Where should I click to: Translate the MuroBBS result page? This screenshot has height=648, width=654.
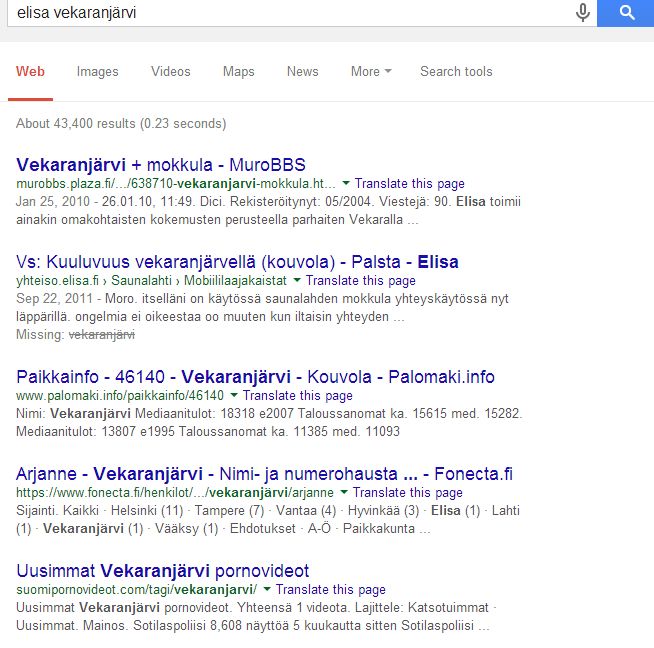[410, 183]
